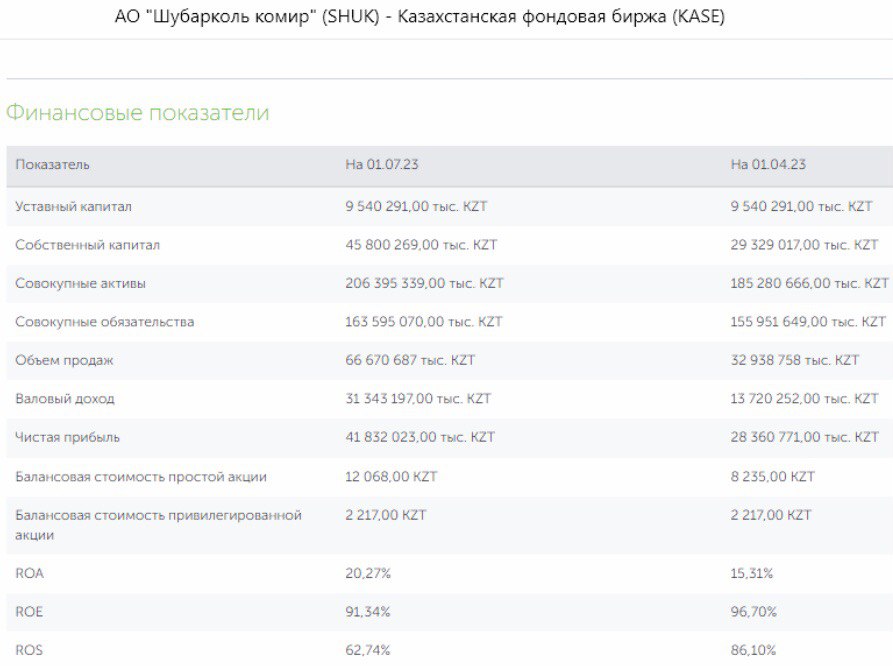Select the Совокупные активы row label

click(80, 283)
